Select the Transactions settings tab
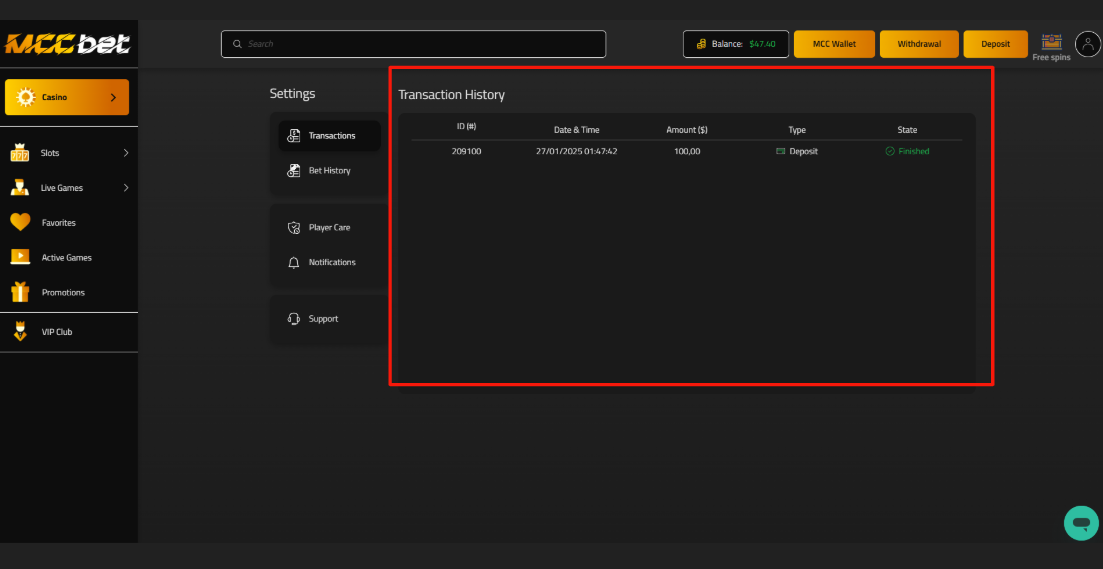The width and height of the screenshot is (1103, 569). [329, 136]
